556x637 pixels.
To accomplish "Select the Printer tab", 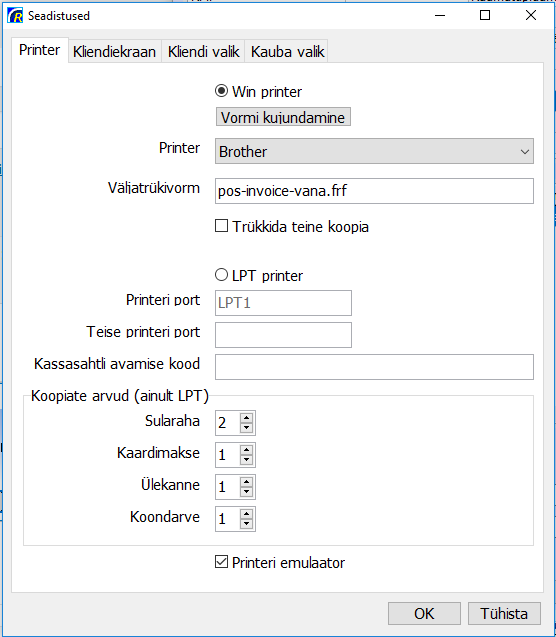I will [39, 50].
